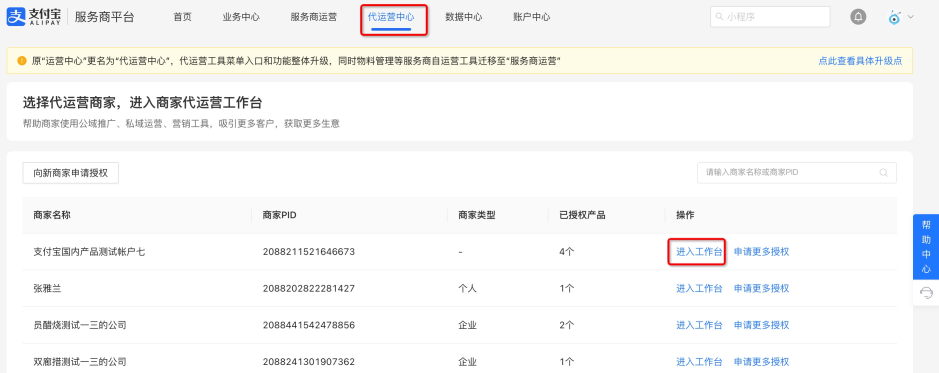Click the orange info icon in the notice banner
This screenshot has width=939, height=373.
(22, 60)
